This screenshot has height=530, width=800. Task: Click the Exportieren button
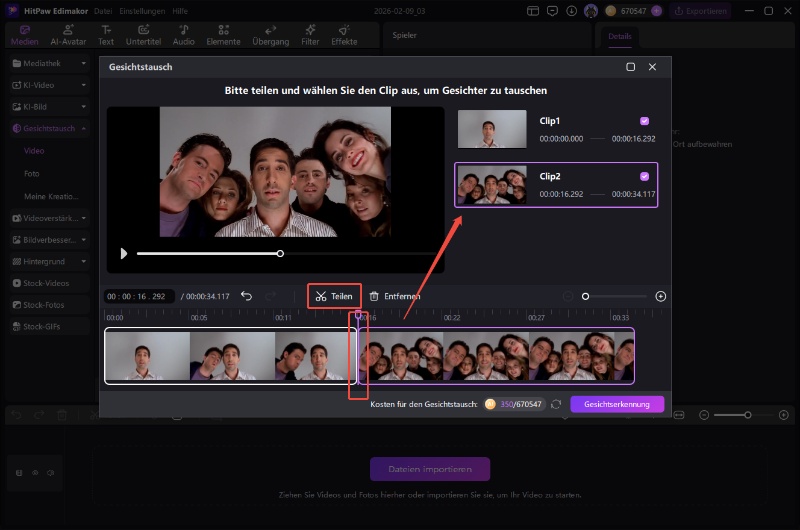point(700,11)
